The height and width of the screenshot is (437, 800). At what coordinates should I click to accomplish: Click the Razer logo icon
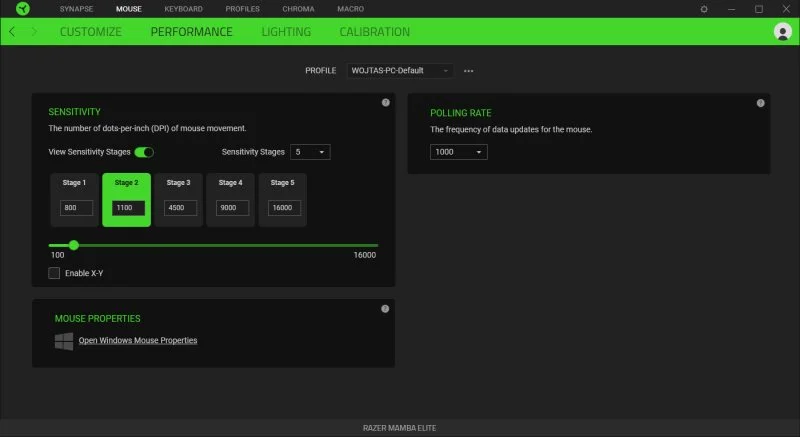tap(23, 8)
